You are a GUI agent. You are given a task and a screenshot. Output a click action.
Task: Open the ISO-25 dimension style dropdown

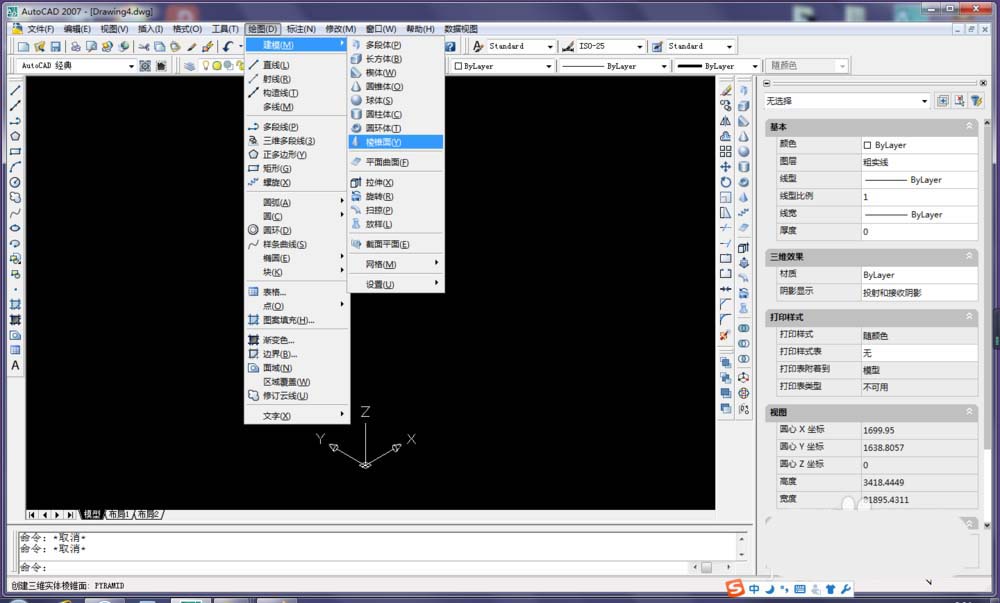click(x=640, y=46)
